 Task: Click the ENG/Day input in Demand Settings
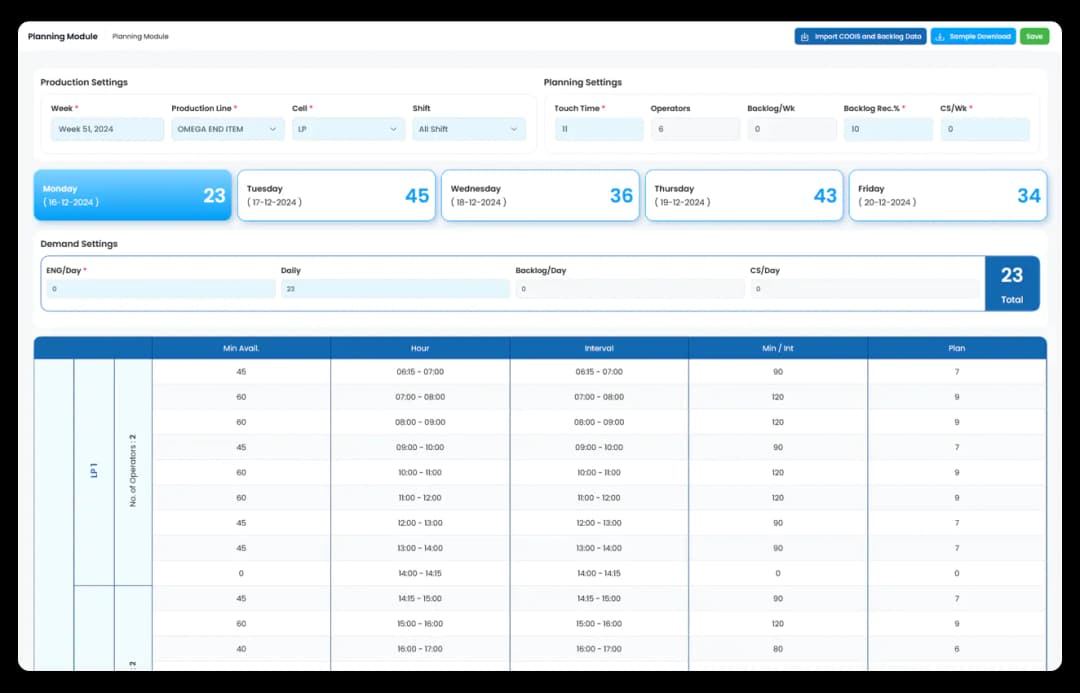point(160,289)
